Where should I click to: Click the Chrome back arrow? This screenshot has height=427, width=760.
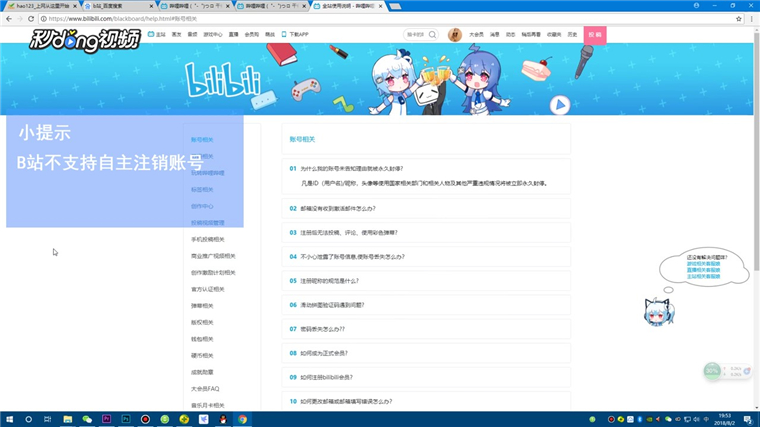pyautogui.click(x=9, y=19)
